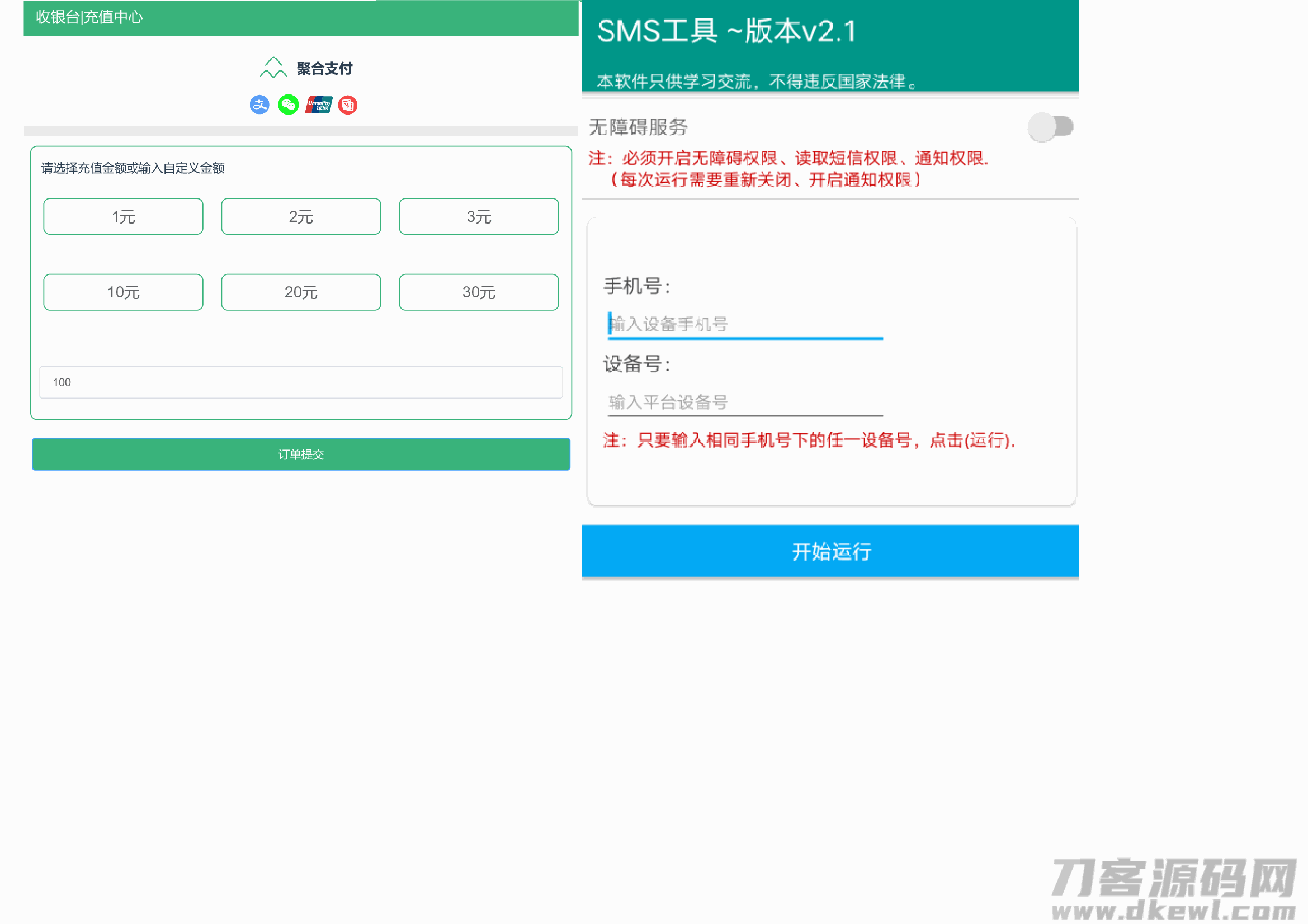Pick the 20元 recharge option
The width and height of the screenshot is (1308, 924).
(301, 292)
